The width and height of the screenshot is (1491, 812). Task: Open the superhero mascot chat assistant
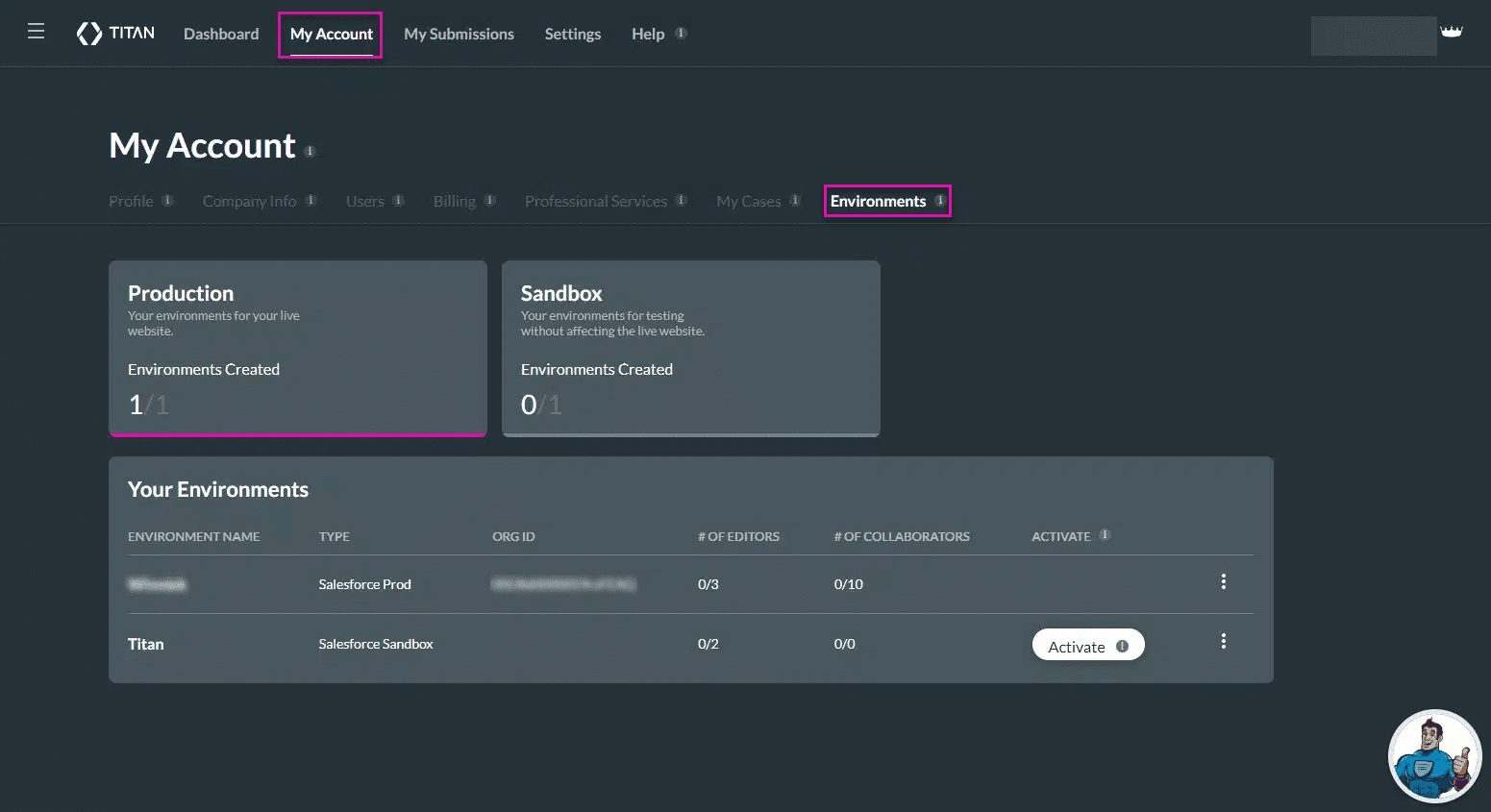coord(1433,757)
